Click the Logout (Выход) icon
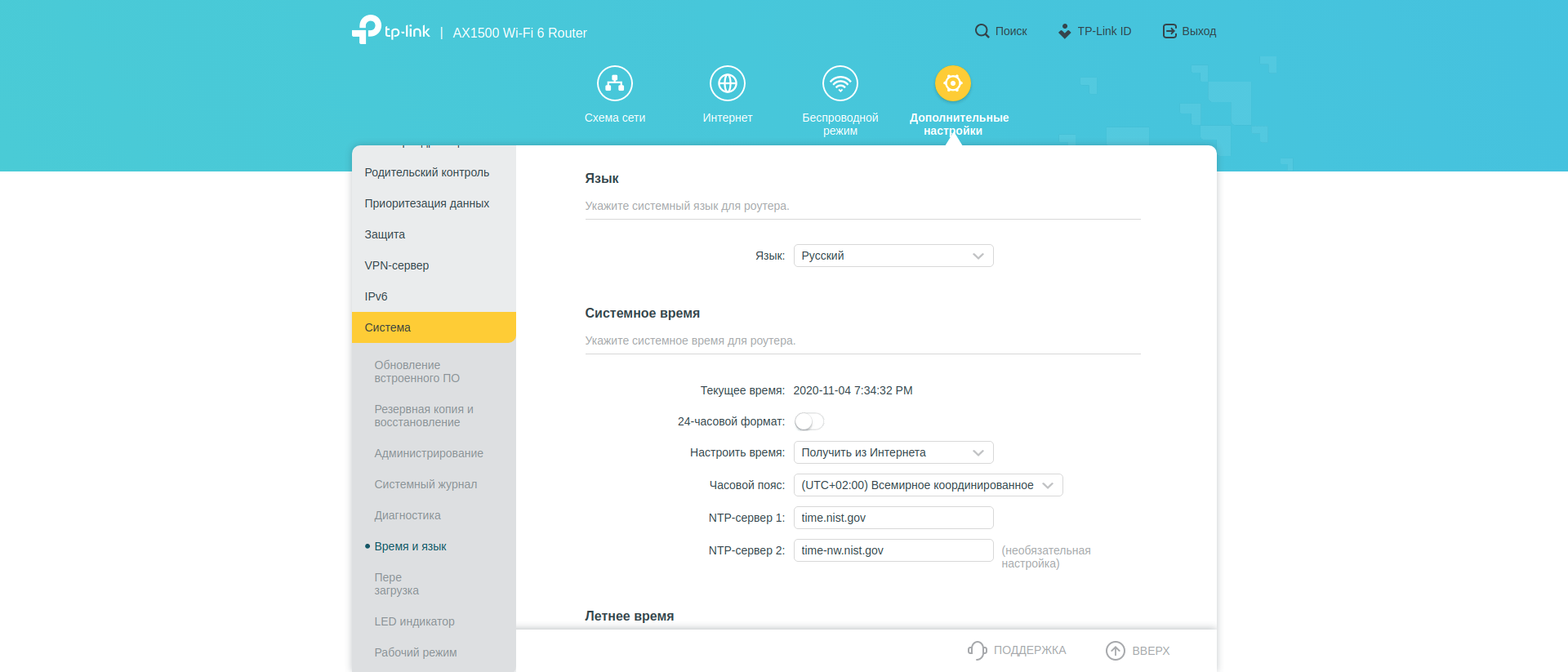This screenshot has height=672, width=1568. 1169,31
